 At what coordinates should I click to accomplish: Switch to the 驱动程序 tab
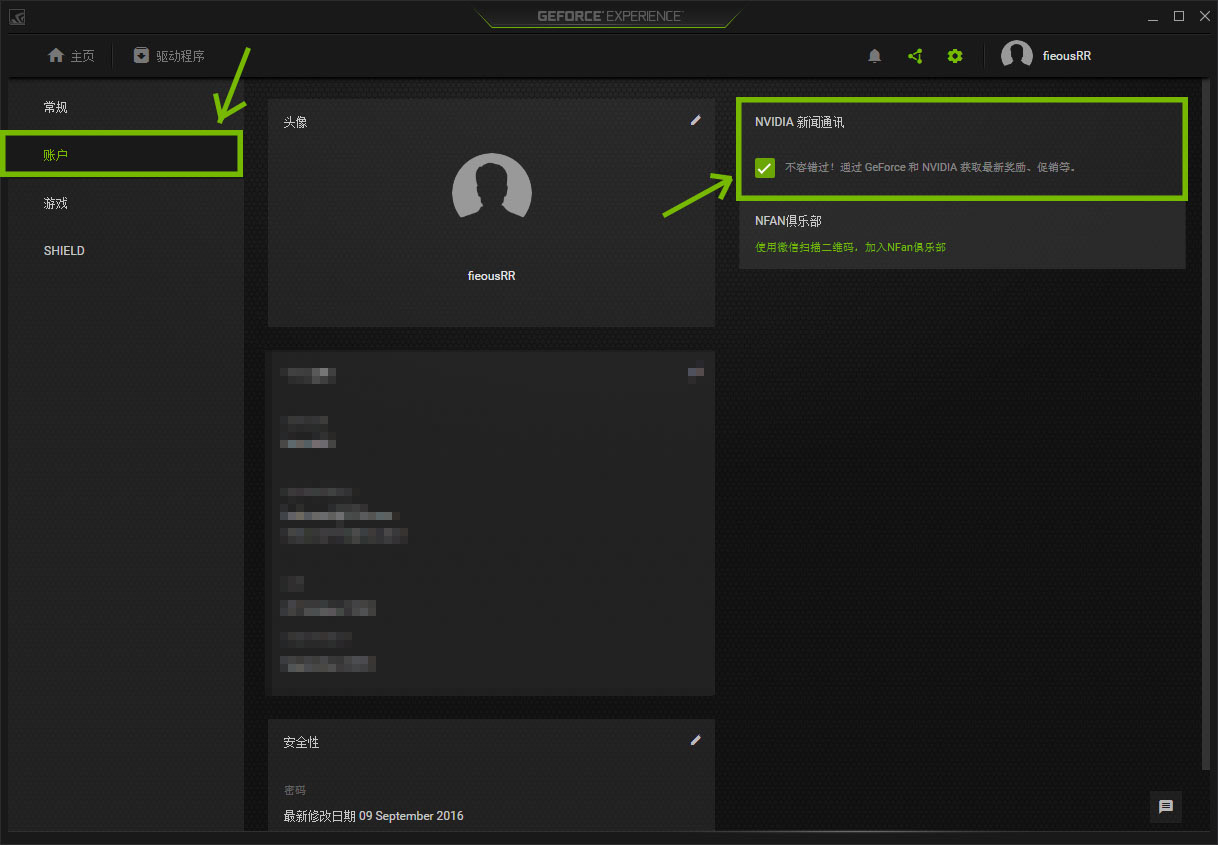[169, 56]
